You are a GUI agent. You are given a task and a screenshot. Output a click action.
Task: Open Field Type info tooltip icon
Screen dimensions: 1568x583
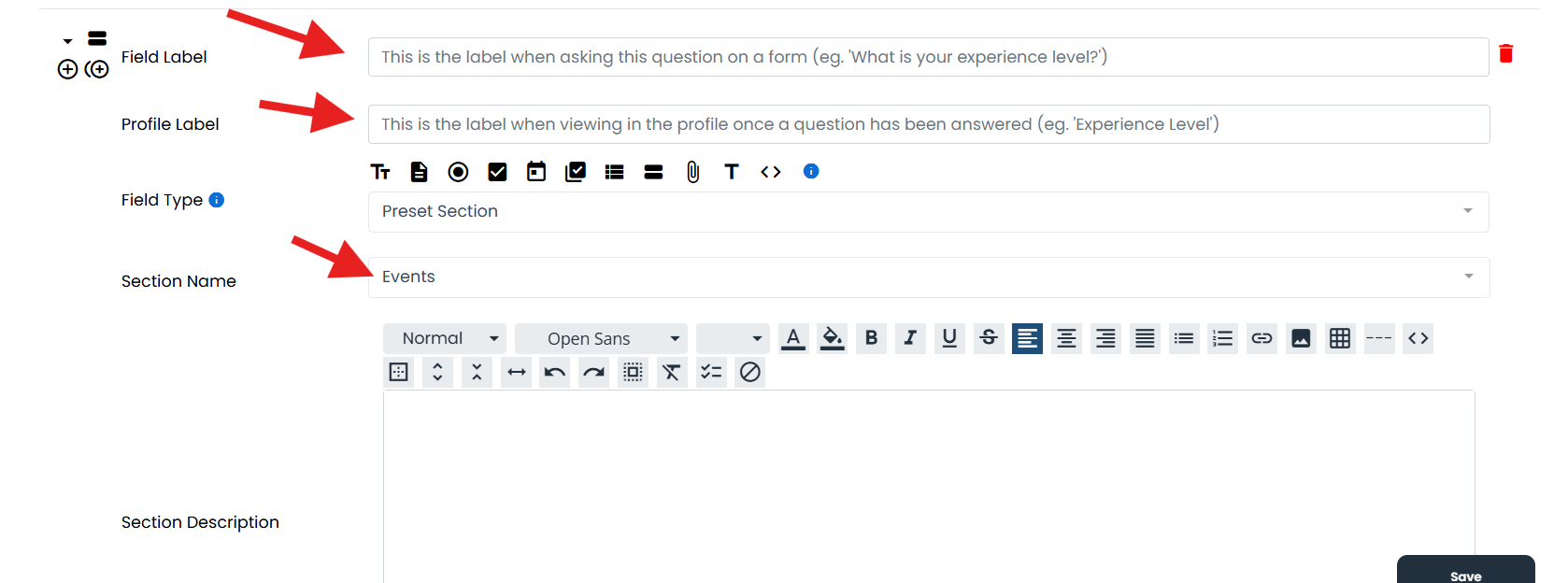click(216, 200)
